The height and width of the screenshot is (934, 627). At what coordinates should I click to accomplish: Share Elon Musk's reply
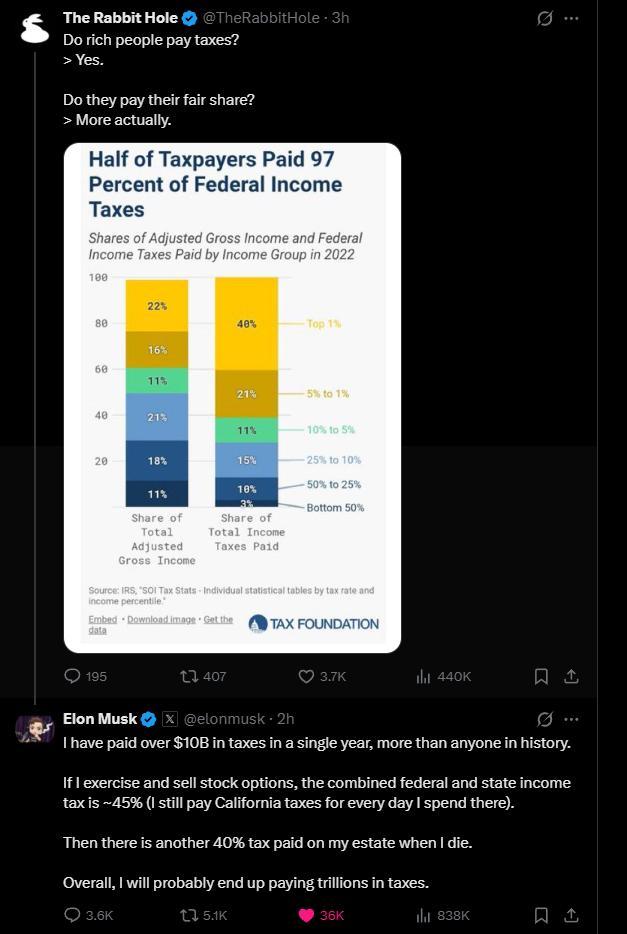pos(570,914)
